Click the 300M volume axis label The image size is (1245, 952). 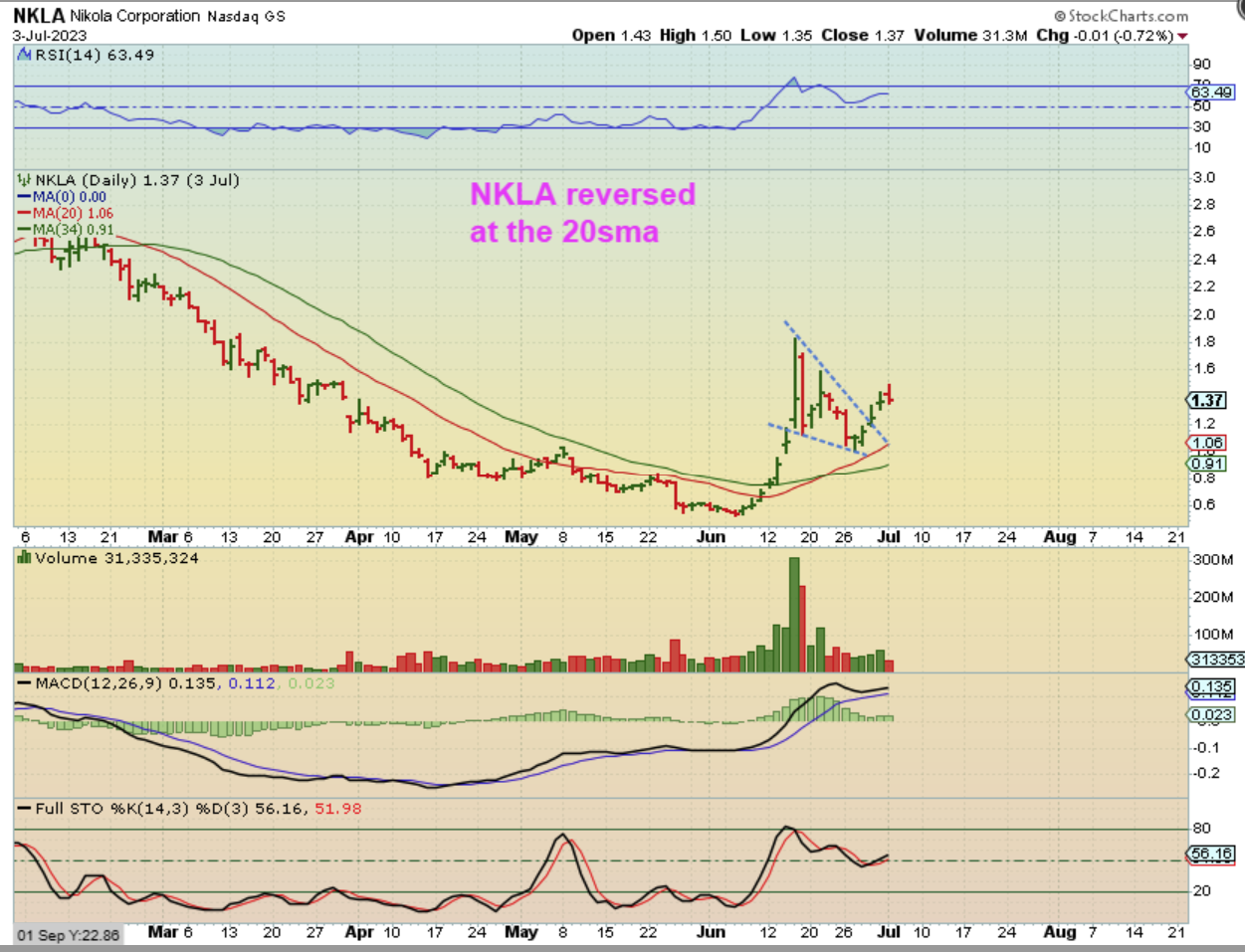tap(1213, 560)
